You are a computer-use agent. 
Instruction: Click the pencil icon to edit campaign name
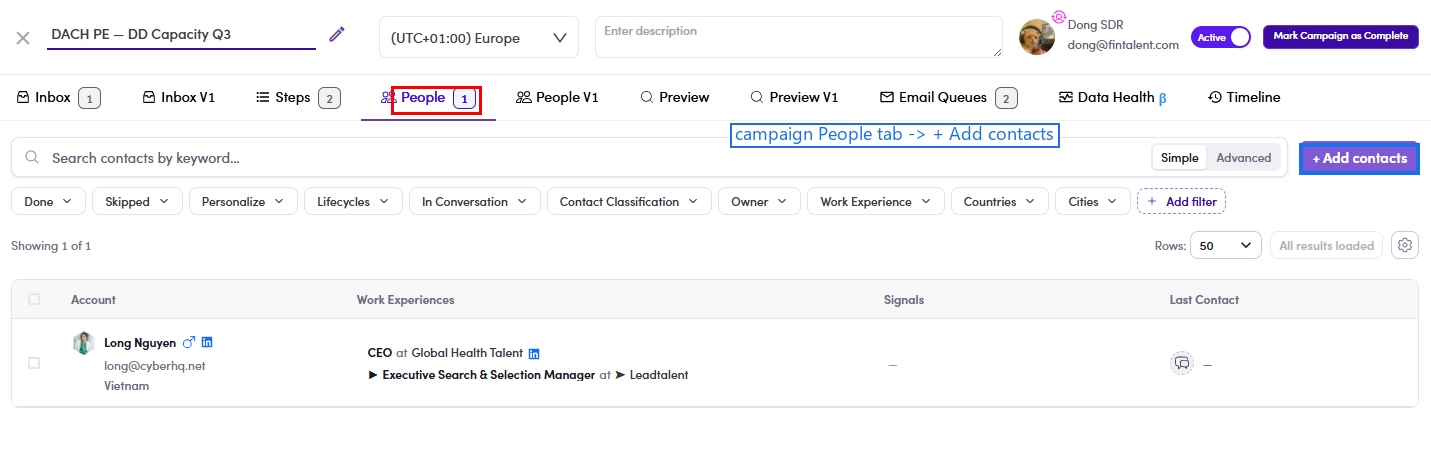click(x=337, y=35)
